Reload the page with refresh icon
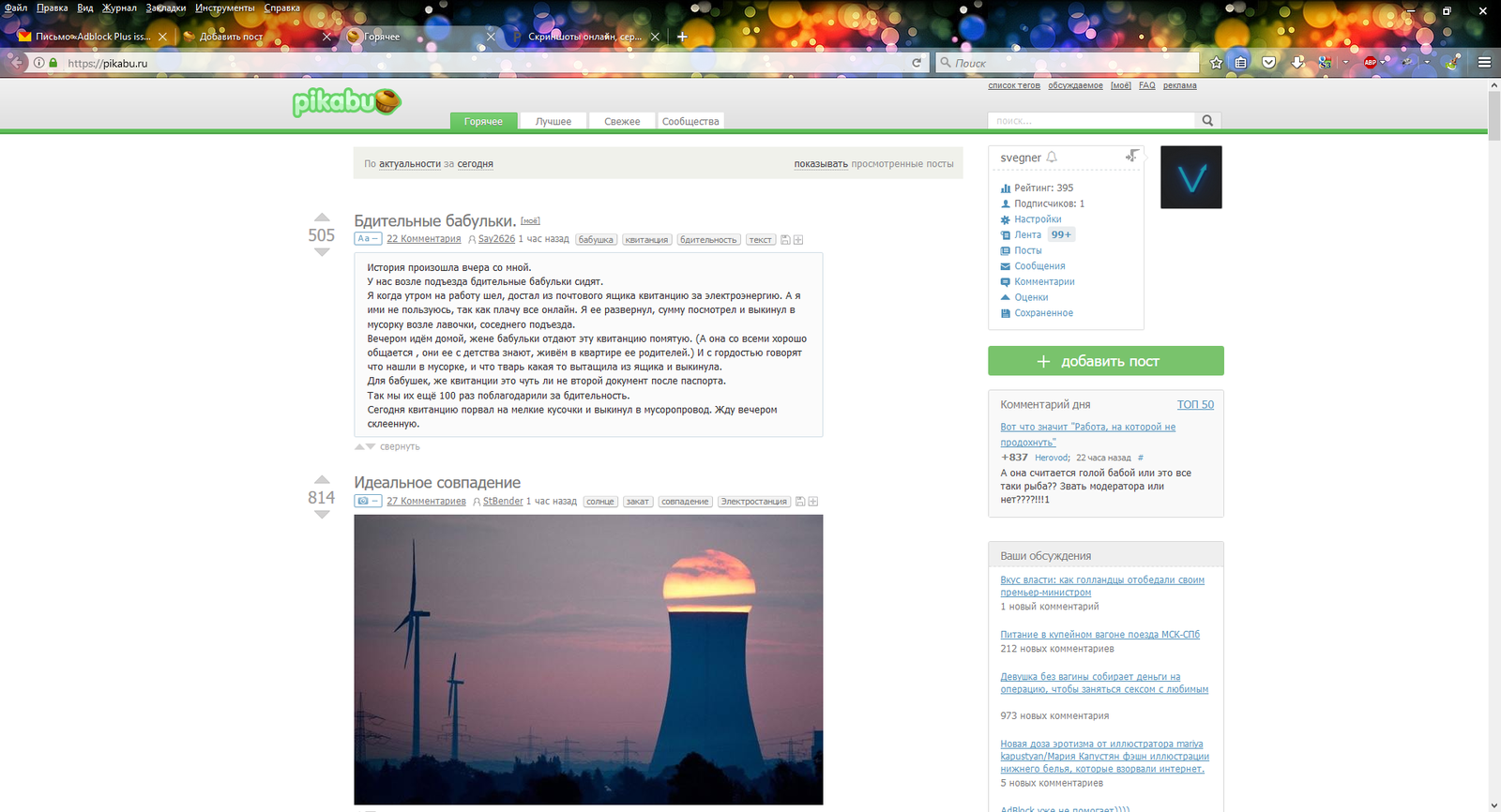This screenshot has height=812, width=1501. 917,63
